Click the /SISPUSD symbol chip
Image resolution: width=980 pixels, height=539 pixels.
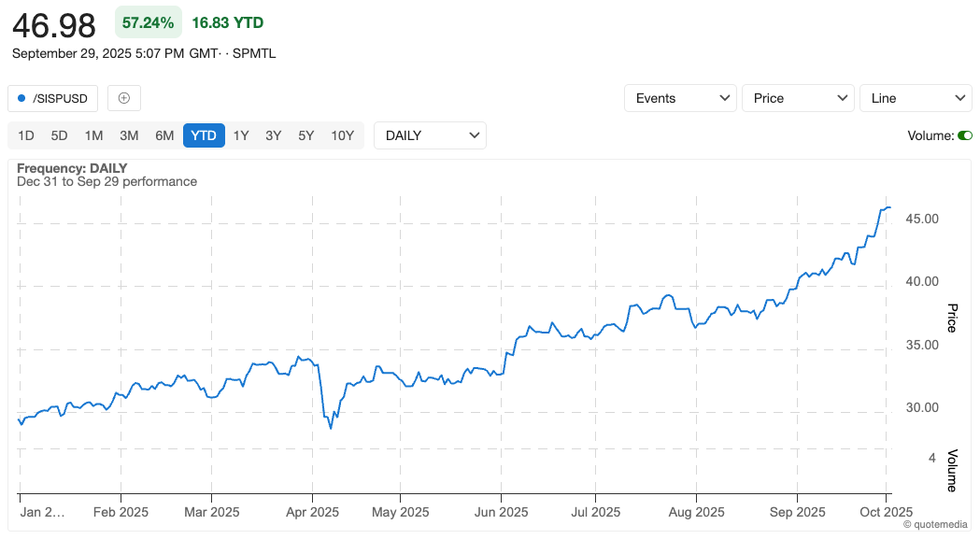pyautogui.click(x=53, y=98)
